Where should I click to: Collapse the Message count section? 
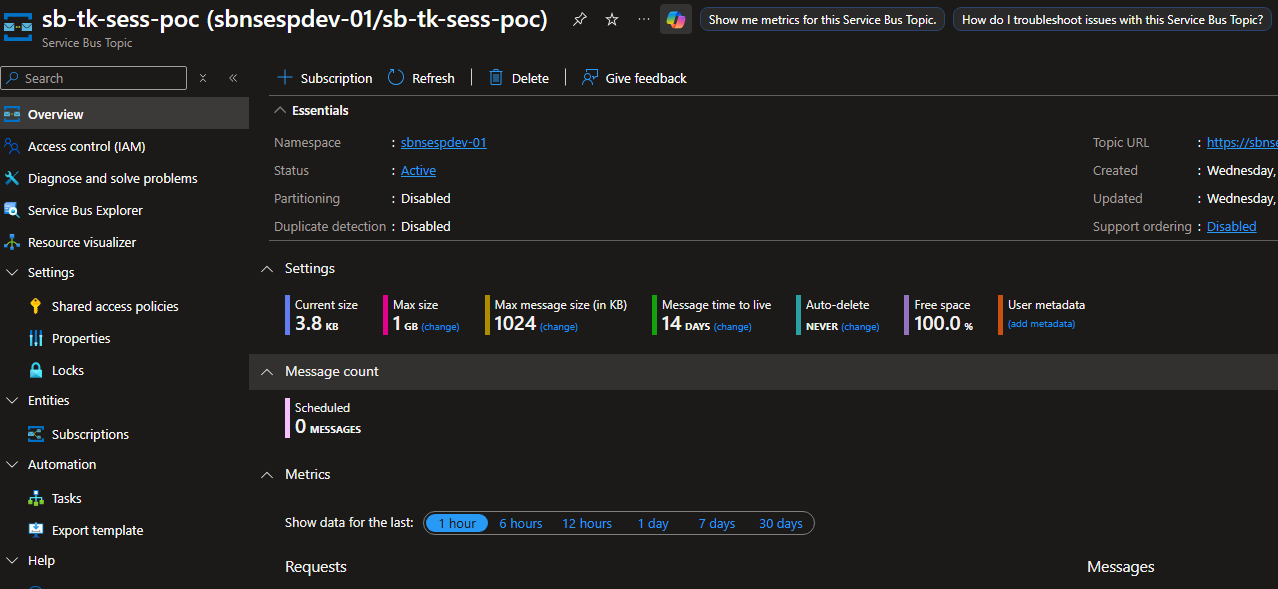(x=267, y=371)
